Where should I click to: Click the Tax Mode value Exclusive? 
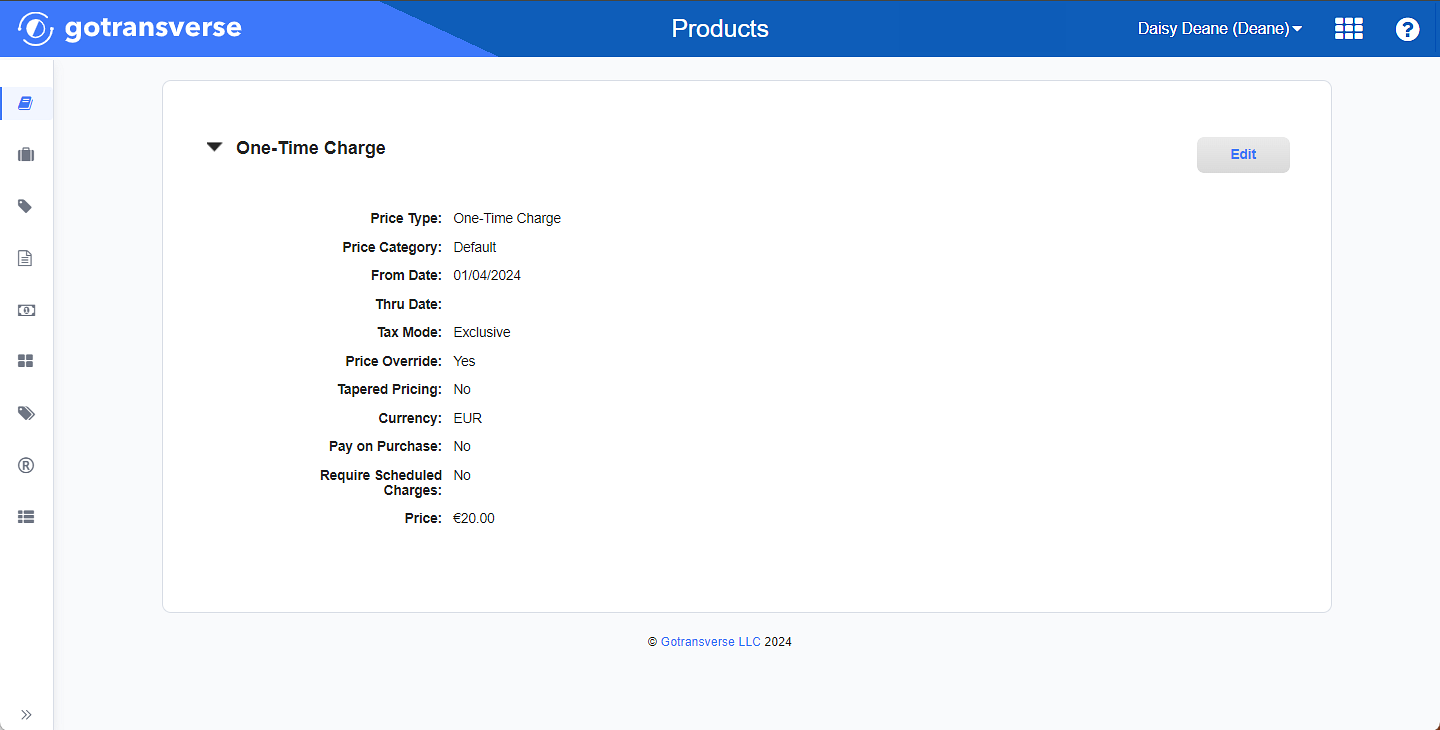[482, 332]
